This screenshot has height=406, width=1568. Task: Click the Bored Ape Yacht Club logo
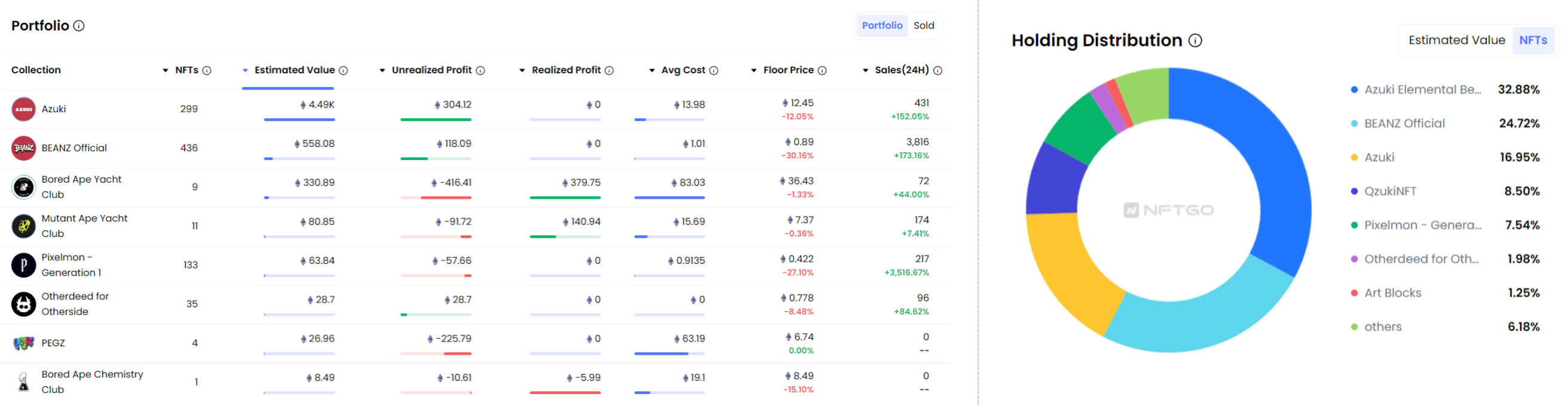click(24, 187)
